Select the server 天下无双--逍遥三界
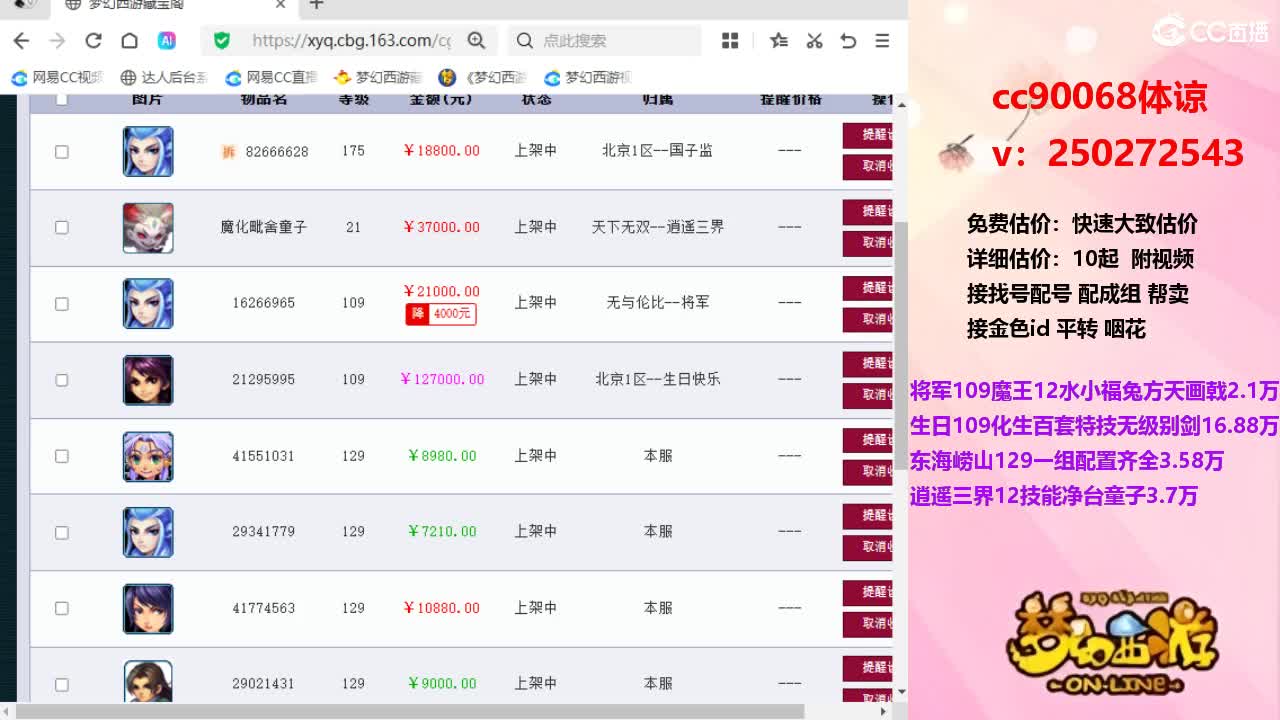Image resolution: width=1280 pixels, height=720 pixels. click(x=658, y=227)
